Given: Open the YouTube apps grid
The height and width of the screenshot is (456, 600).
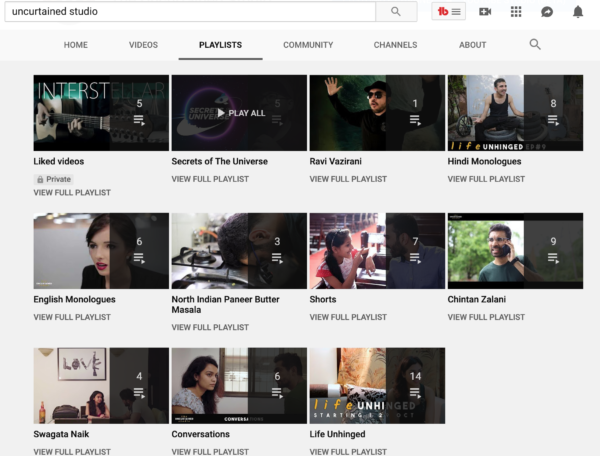Looking at the screenshot, I should [x=516, y=12].
